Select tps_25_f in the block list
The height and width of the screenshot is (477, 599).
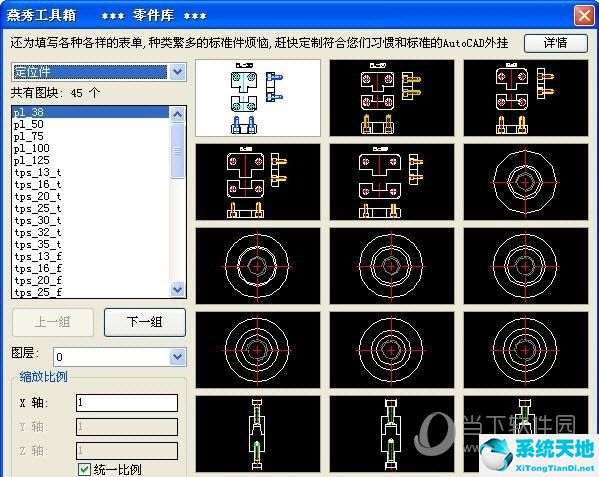click(x=91, y=292)
